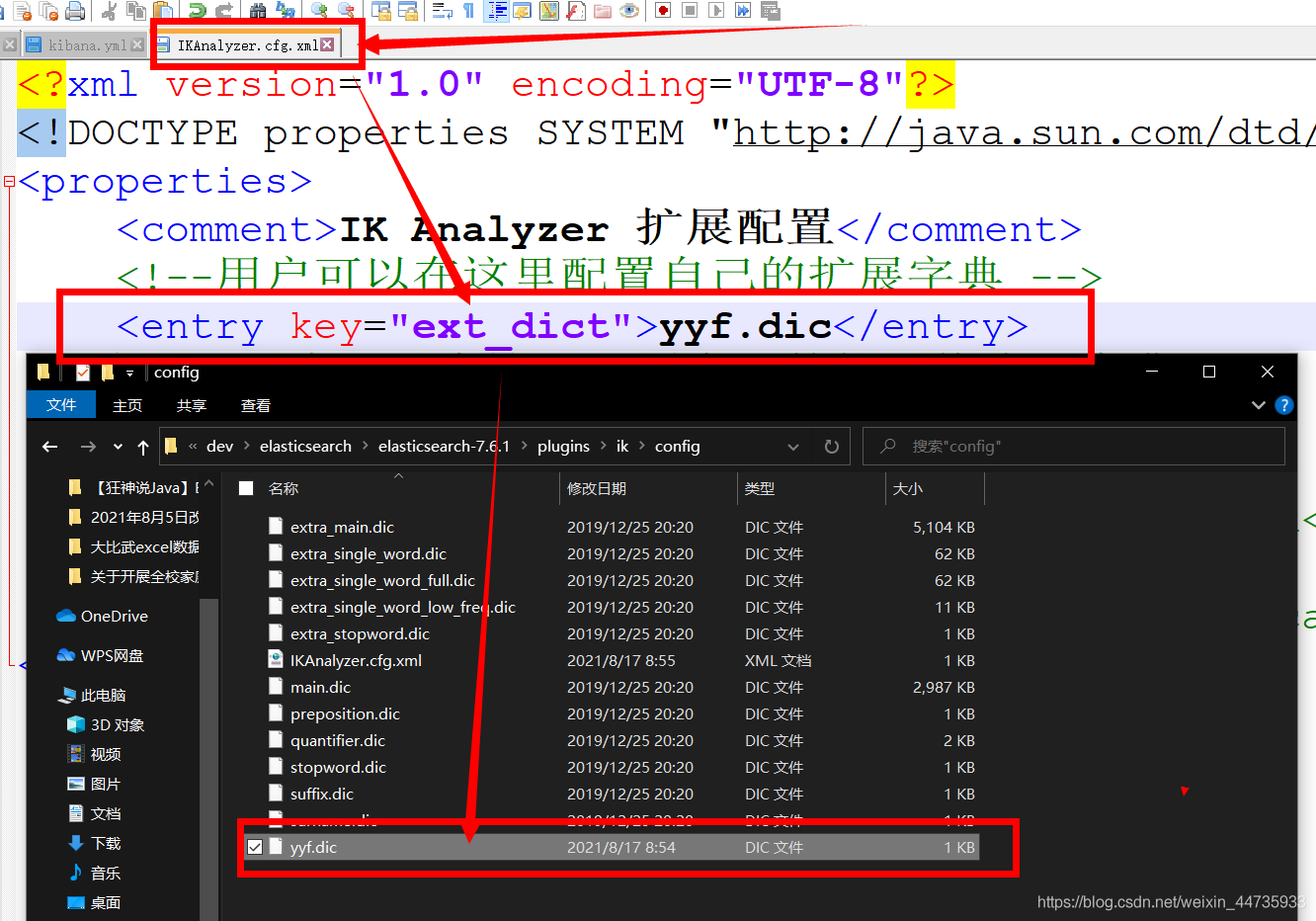Click the Save Recorded Macro icon
This screenshot has width=1316, height=921.
point(771,12)
